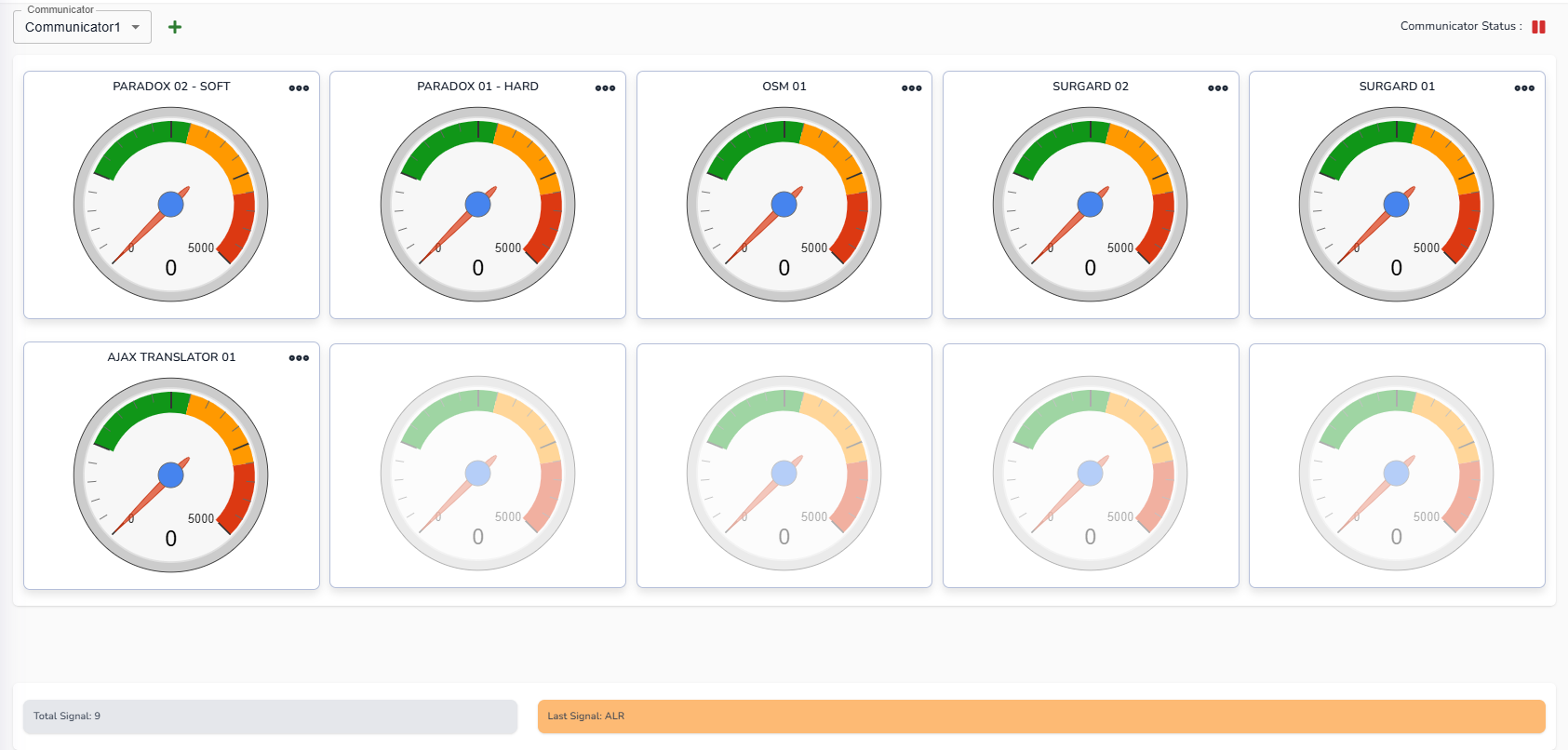Click the SURGARD 01 card title
Viewport: 1568px width, 750px height.
tap(1396, 87)
